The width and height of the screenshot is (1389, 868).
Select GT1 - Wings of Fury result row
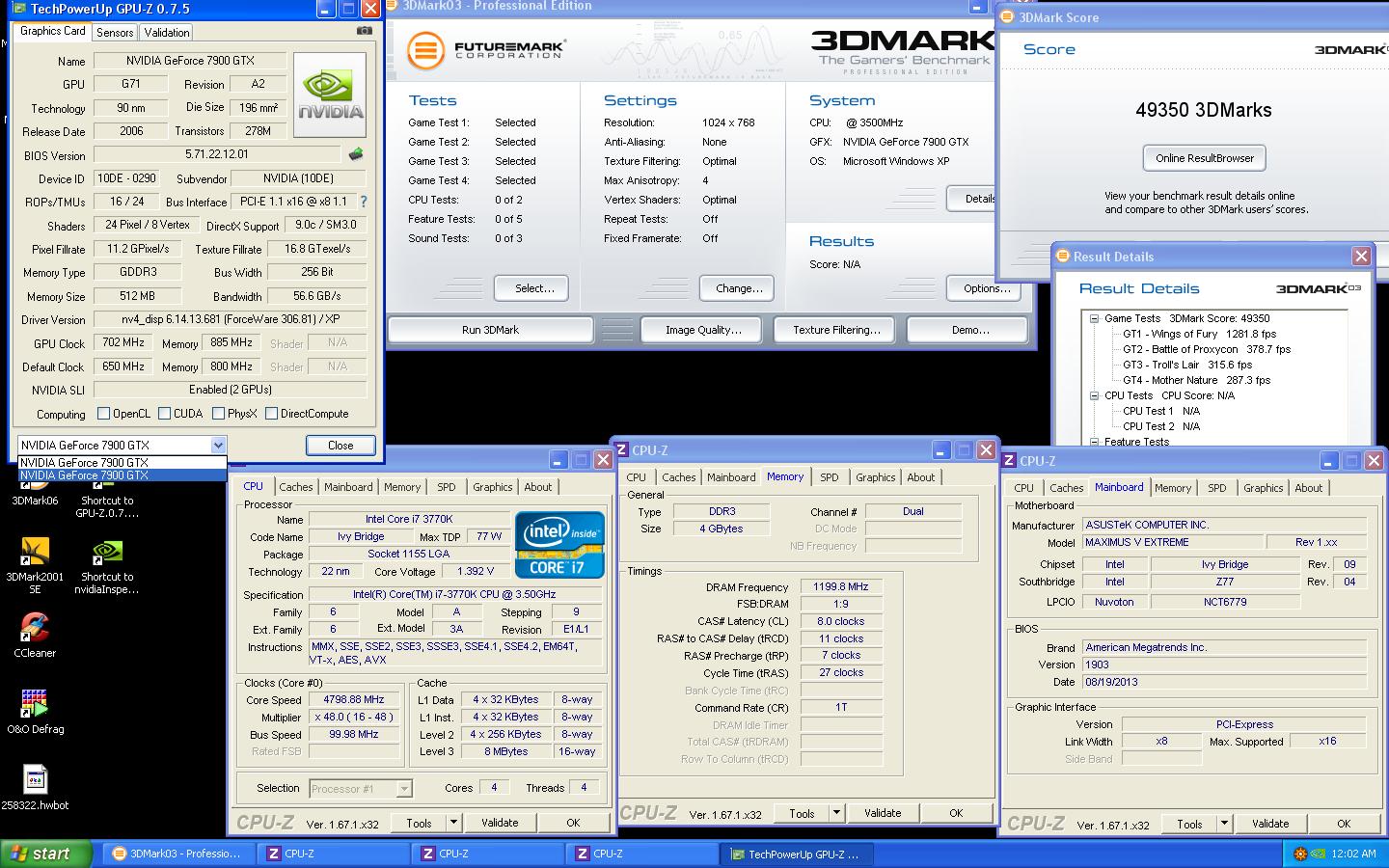click(1199, 334)
